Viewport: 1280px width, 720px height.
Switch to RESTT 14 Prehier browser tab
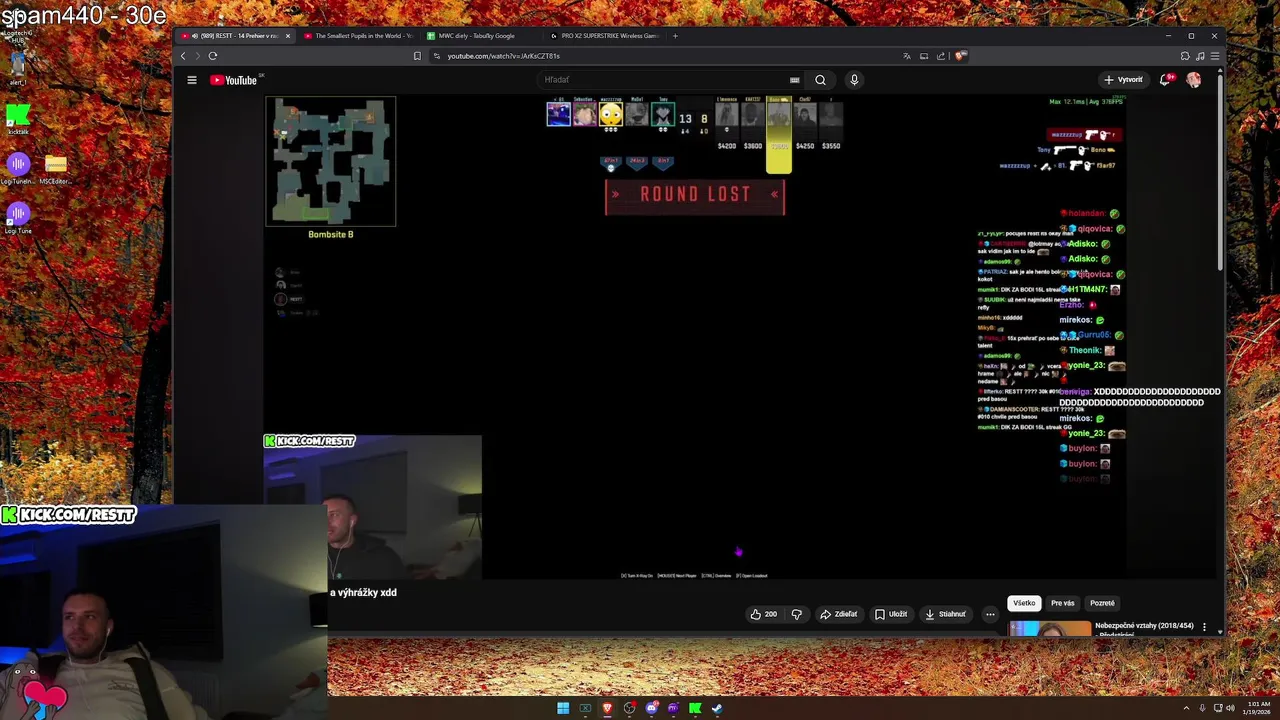(x=235, y=36)
